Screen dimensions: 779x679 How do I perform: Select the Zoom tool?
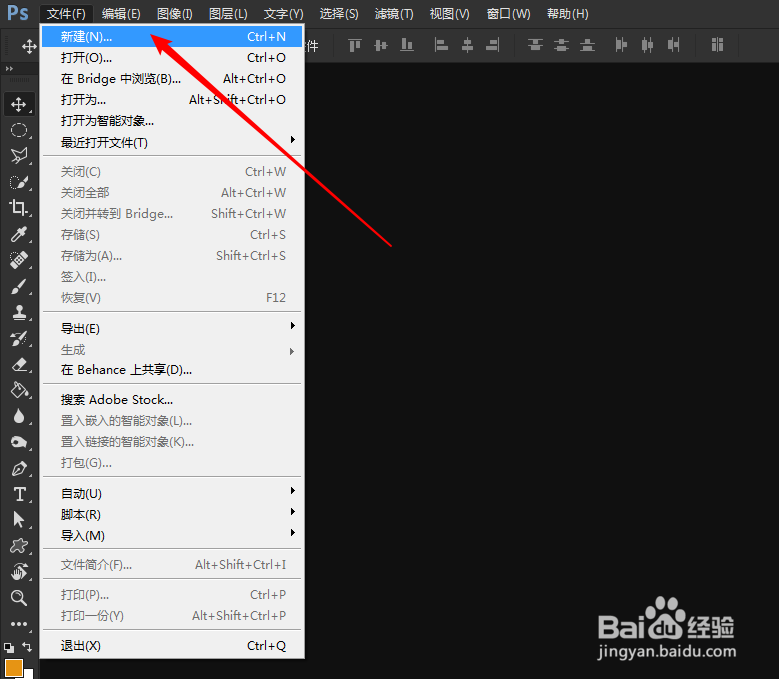[19, 597]
